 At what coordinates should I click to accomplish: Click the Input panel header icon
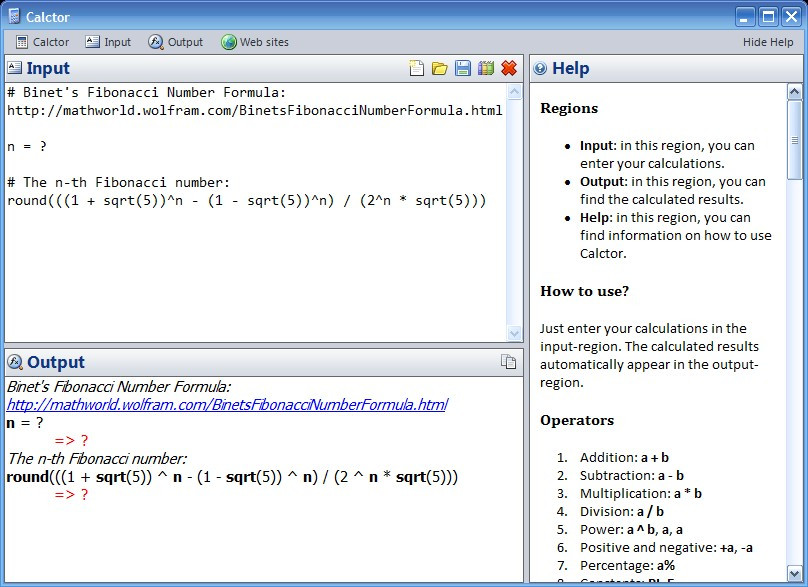point(14,68)
